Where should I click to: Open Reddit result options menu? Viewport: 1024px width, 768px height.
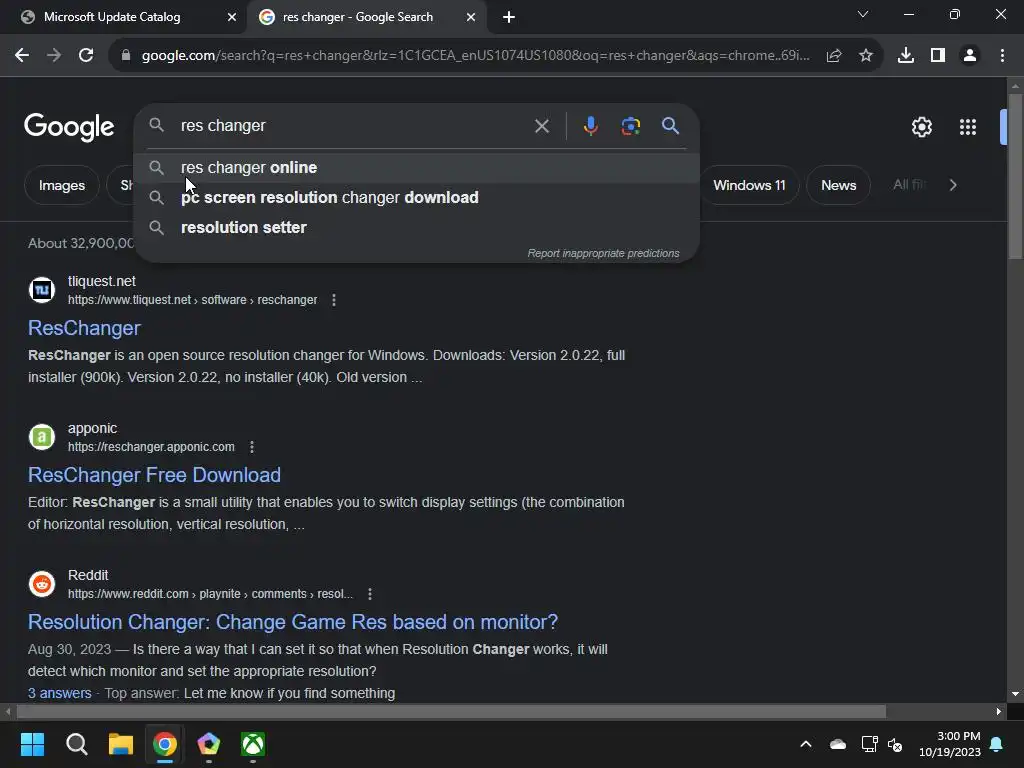[370, 594]
